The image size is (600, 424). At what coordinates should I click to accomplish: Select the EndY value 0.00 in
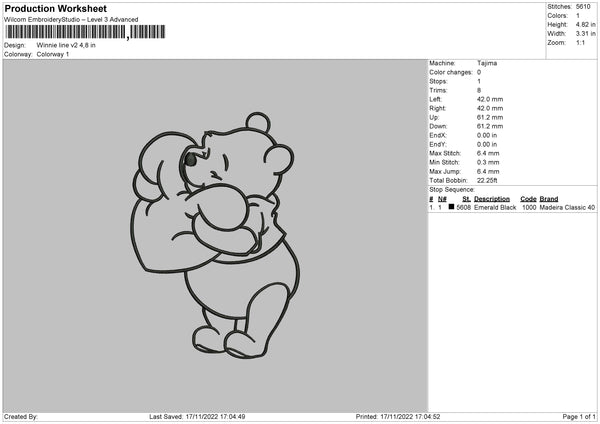[x=487, y=145]
